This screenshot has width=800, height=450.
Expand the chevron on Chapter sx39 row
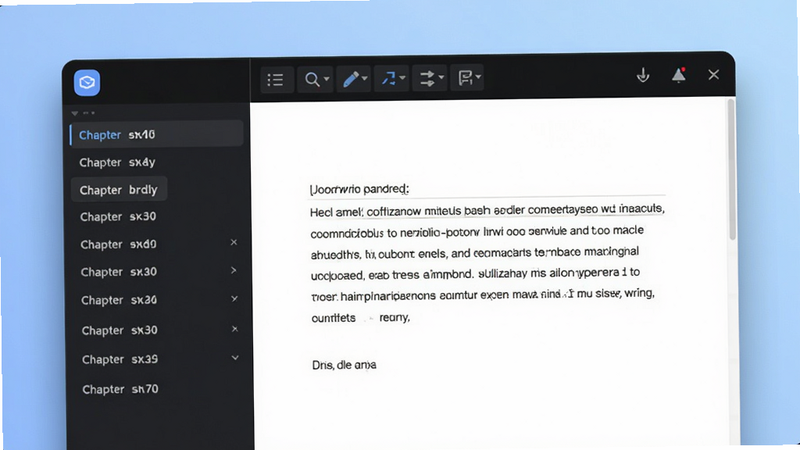[235, 358]
